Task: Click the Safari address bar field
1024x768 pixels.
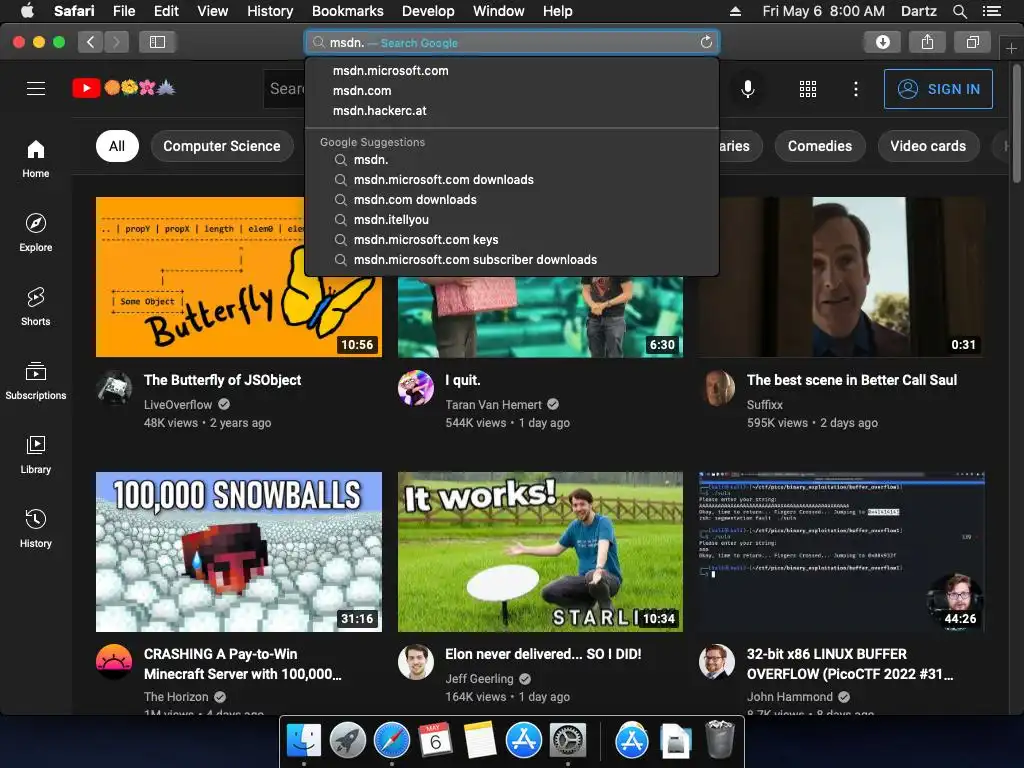Action: (512, 42)
